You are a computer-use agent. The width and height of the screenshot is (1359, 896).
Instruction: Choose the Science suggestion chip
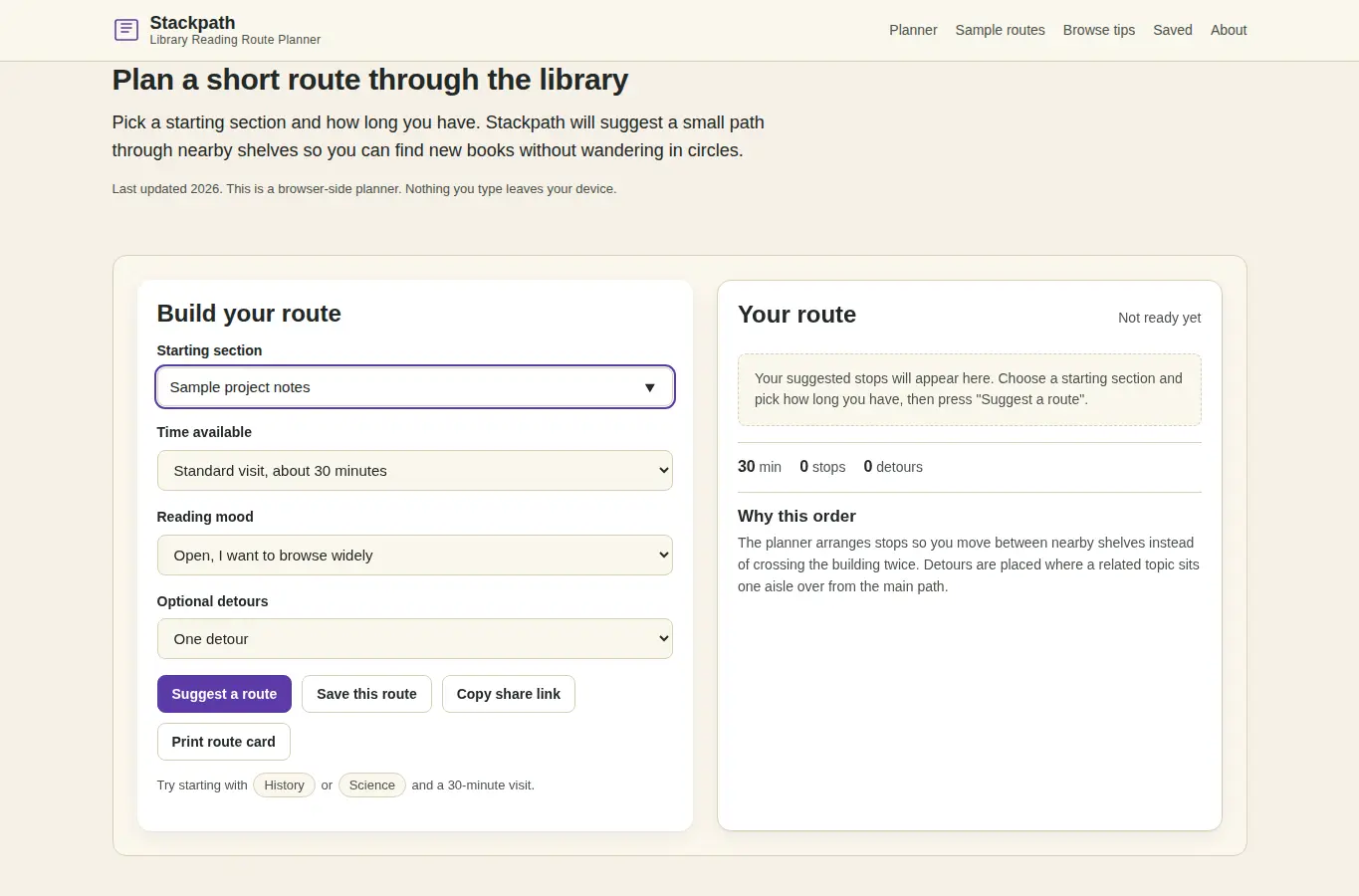pyautogui.click(x=372, y=785)
